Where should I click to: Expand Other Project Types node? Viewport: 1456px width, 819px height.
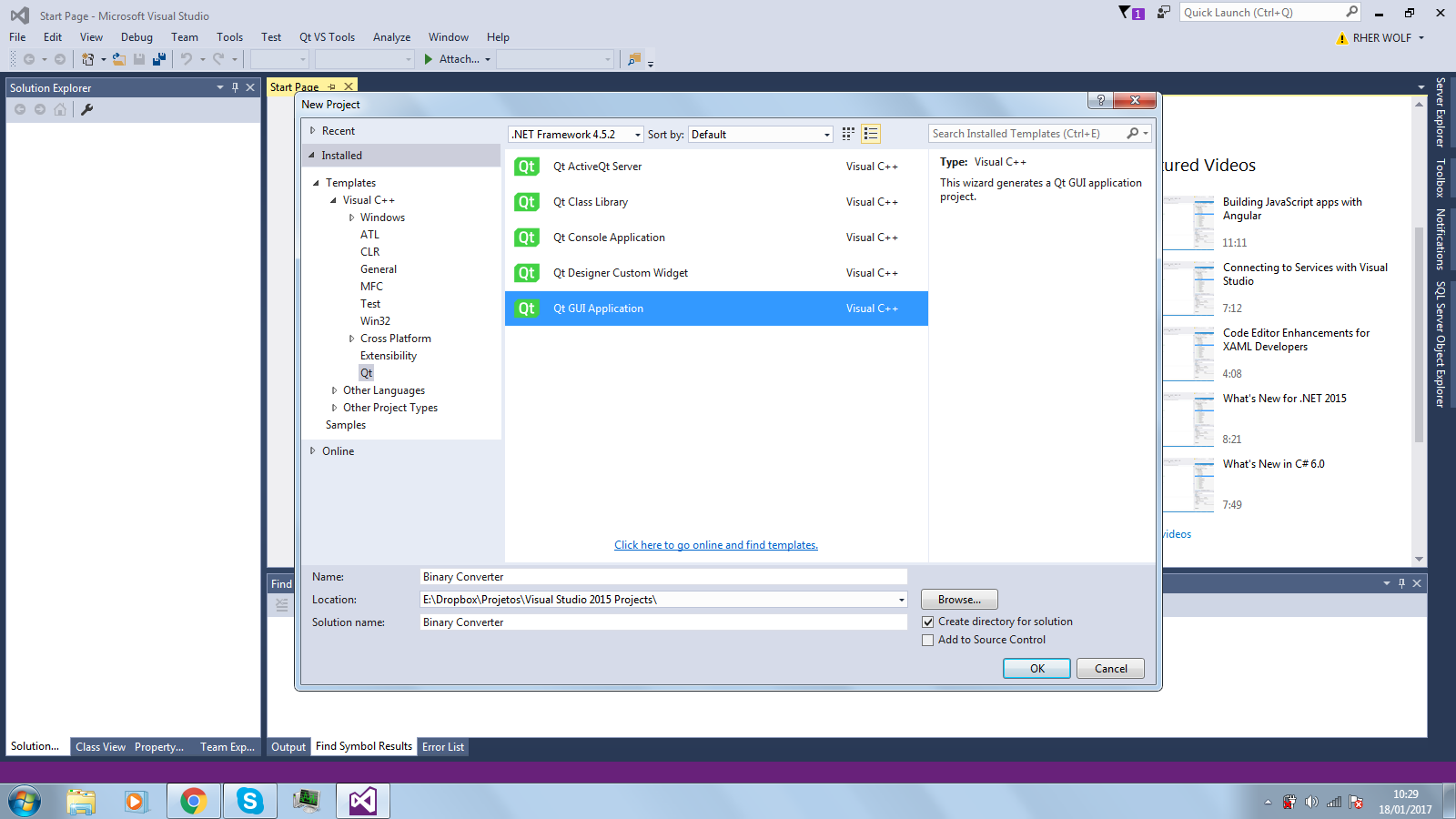pyautogui.click(x=335, y=408)
